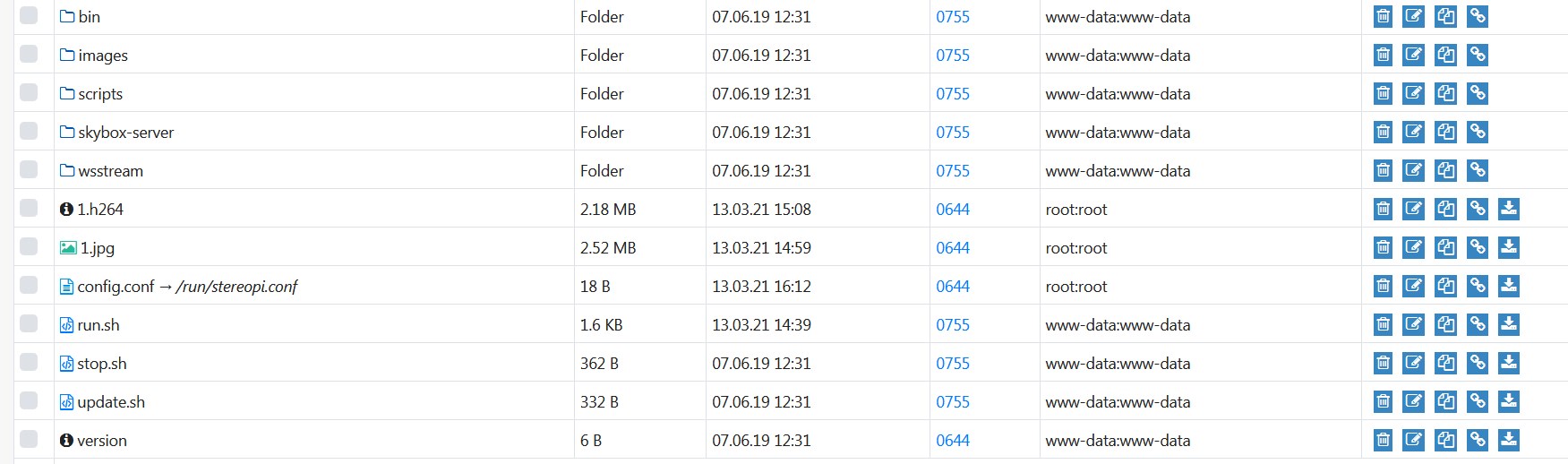Delete the 1.jpg file
Image resolution: width=1568 pixels, height=464 pixels.
[1383, 247]
